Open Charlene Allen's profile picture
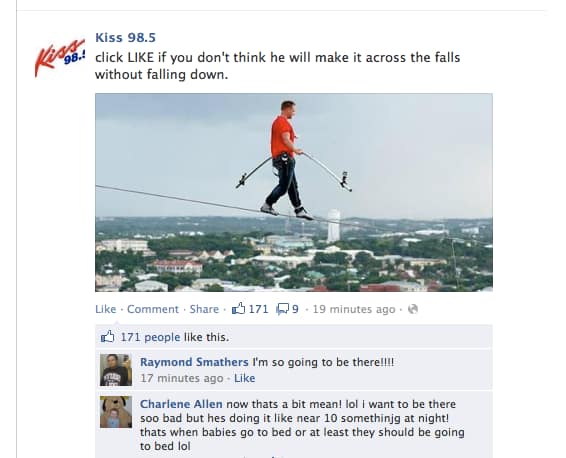 [116, 412]
